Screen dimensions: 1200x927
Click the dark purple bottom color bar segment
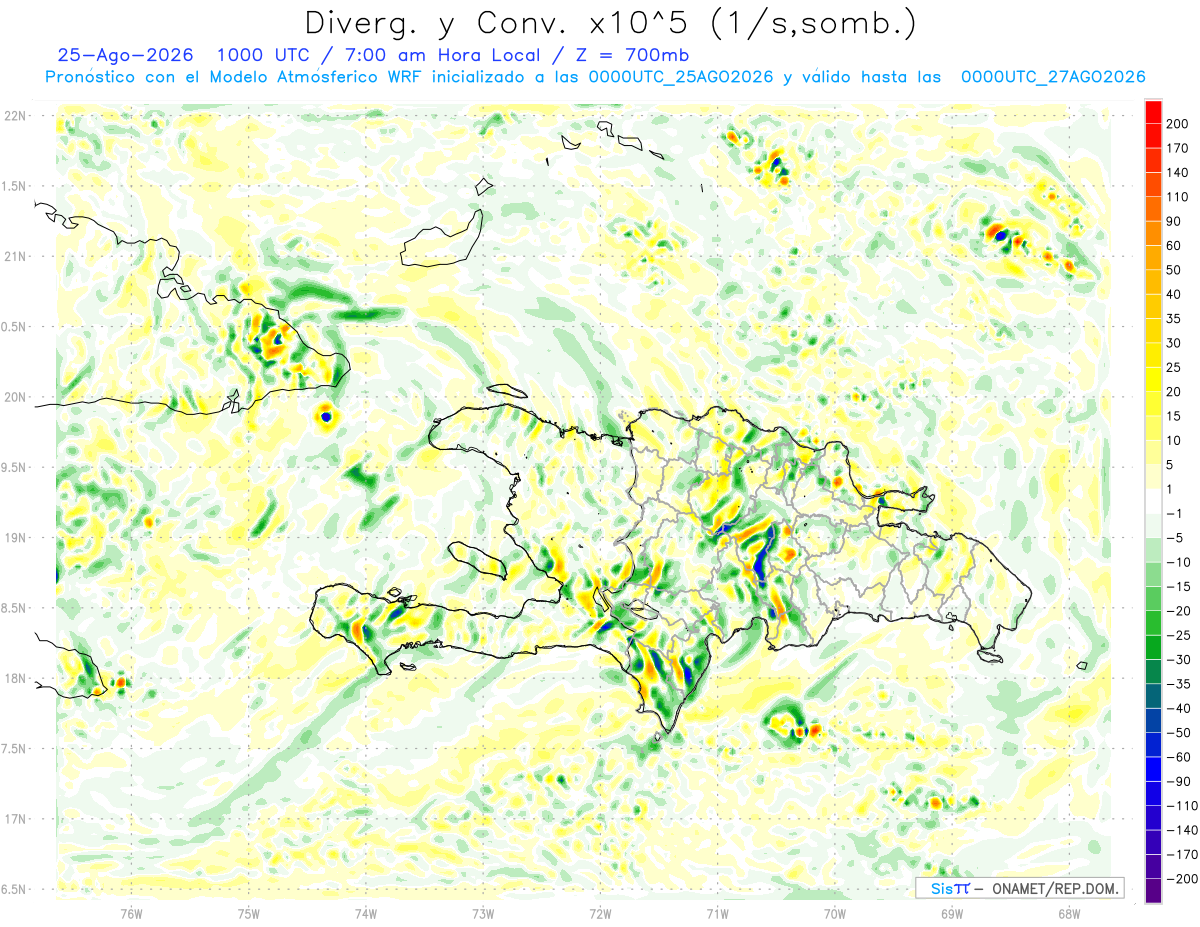point(1153,892)
